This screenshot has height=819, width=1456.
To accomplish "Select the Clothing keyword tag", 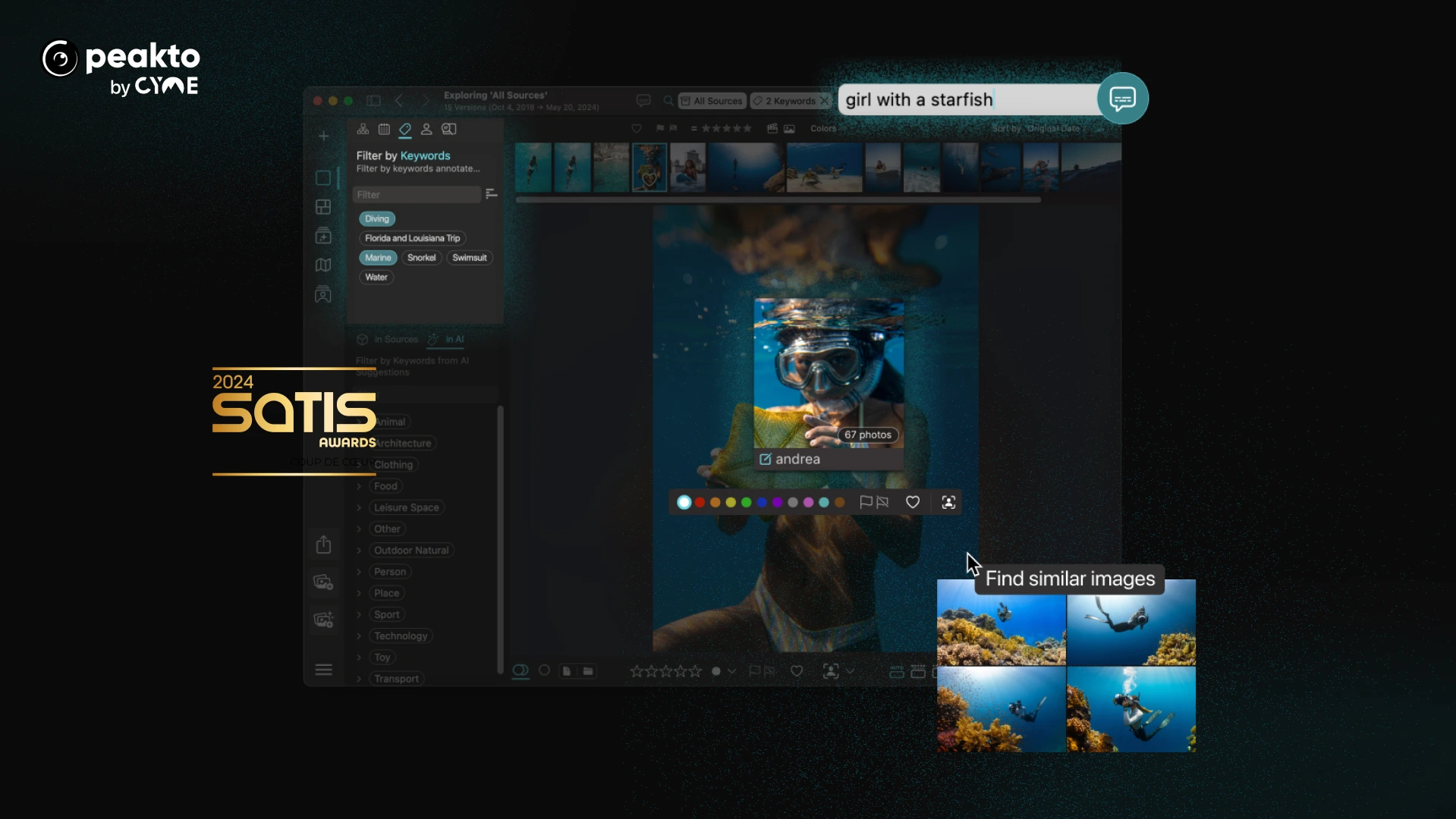I will pos(393,465).
